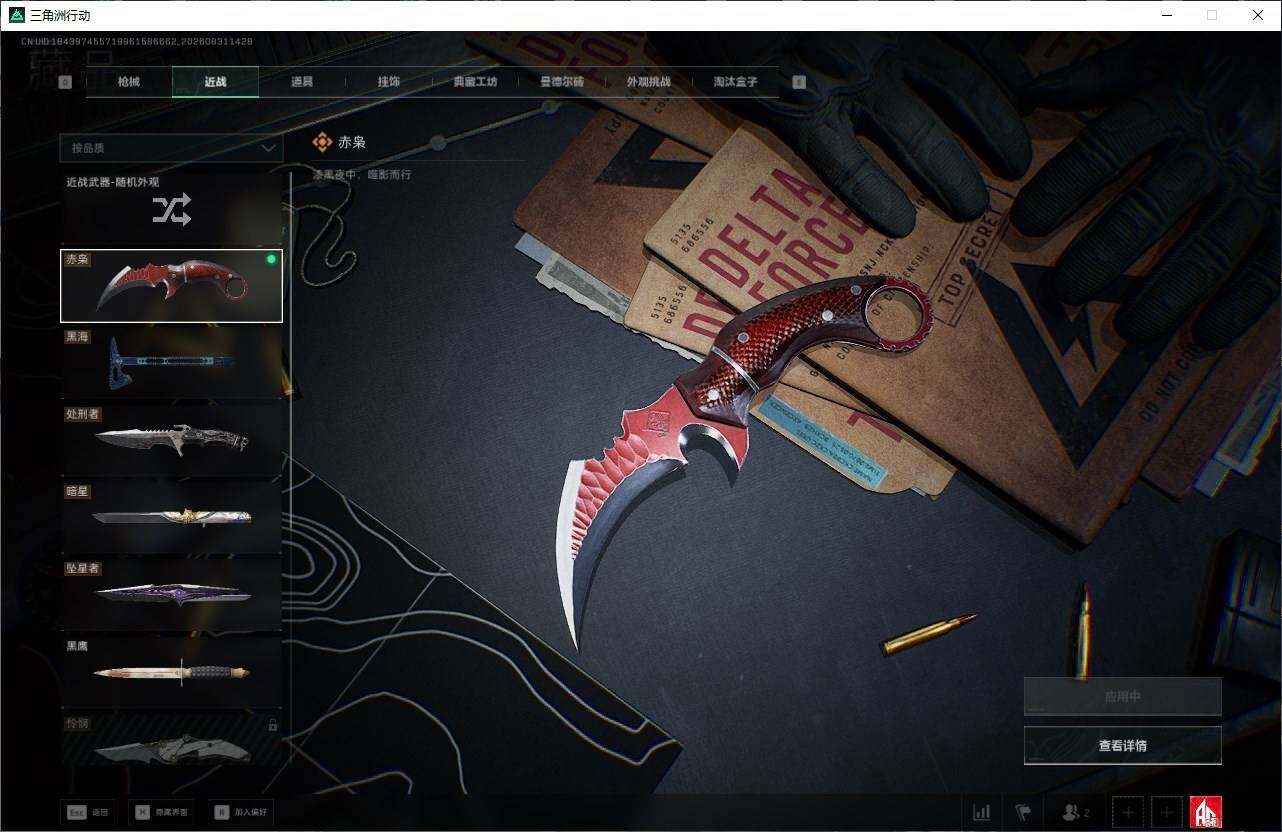Click the orange quality icon beside 赤枭 title

tap(322, 142)
